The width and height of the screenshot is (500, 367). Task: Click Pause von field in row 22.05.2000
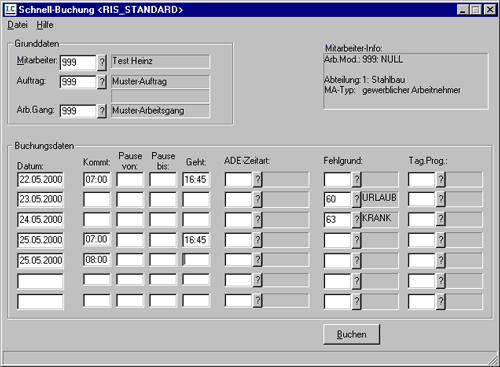[130, 180]
